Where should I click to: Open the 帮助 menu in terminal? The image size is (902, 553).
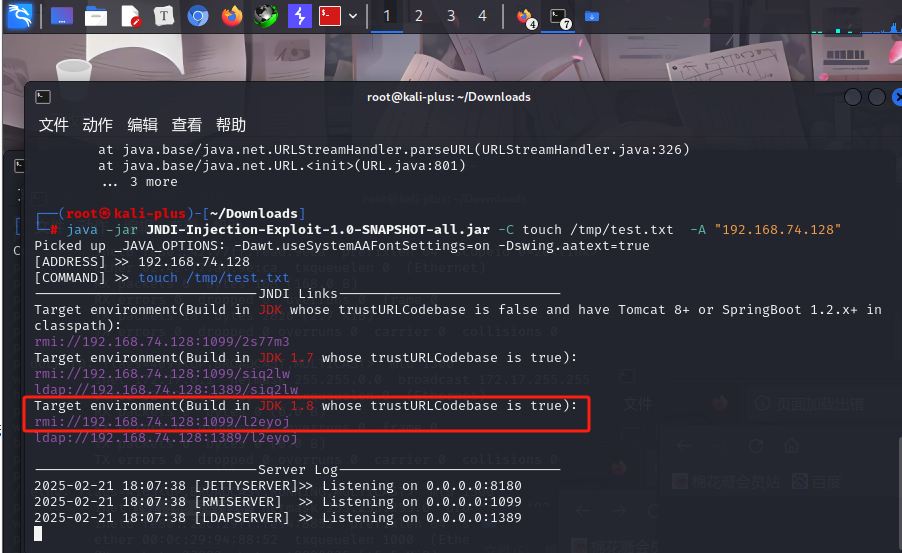(231, 125)
